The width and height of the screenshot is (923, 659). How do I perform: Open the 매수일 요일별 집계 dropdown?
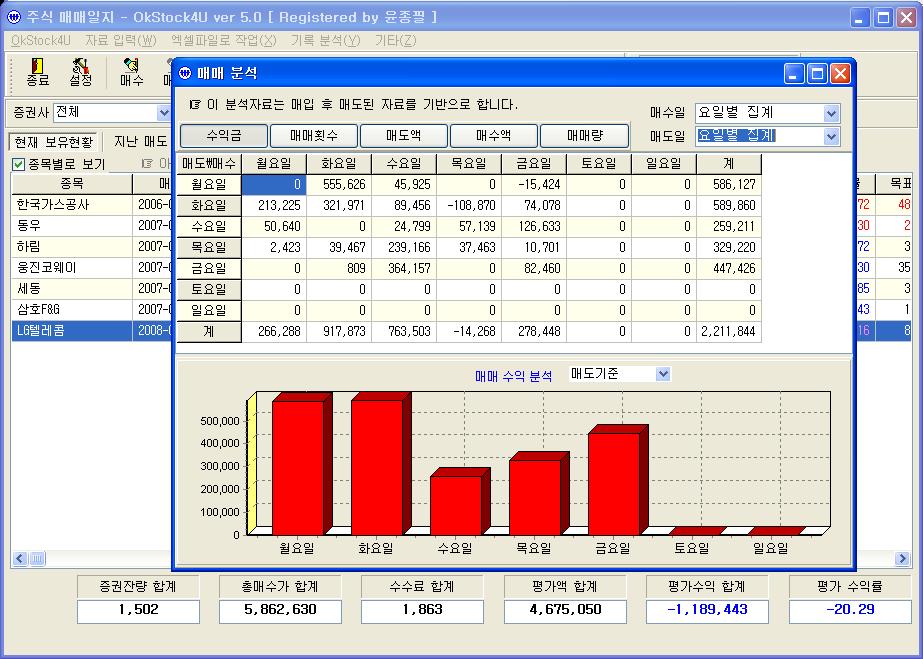pos(831,113)
